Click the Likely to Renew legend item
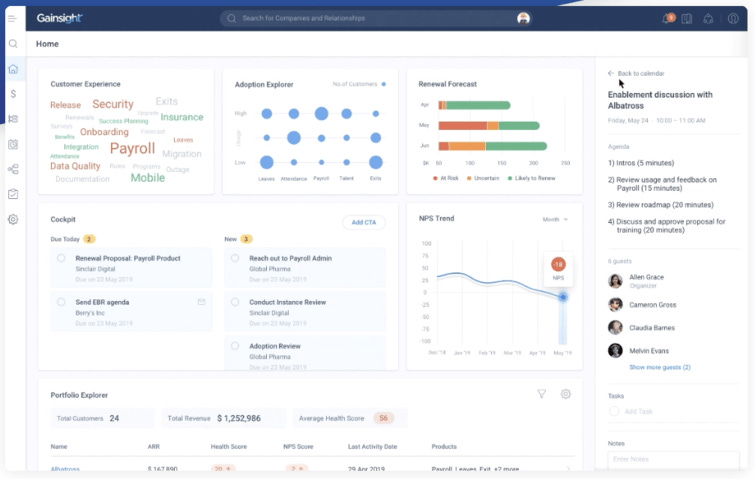The image size is (755, 479). click(532, 178)
